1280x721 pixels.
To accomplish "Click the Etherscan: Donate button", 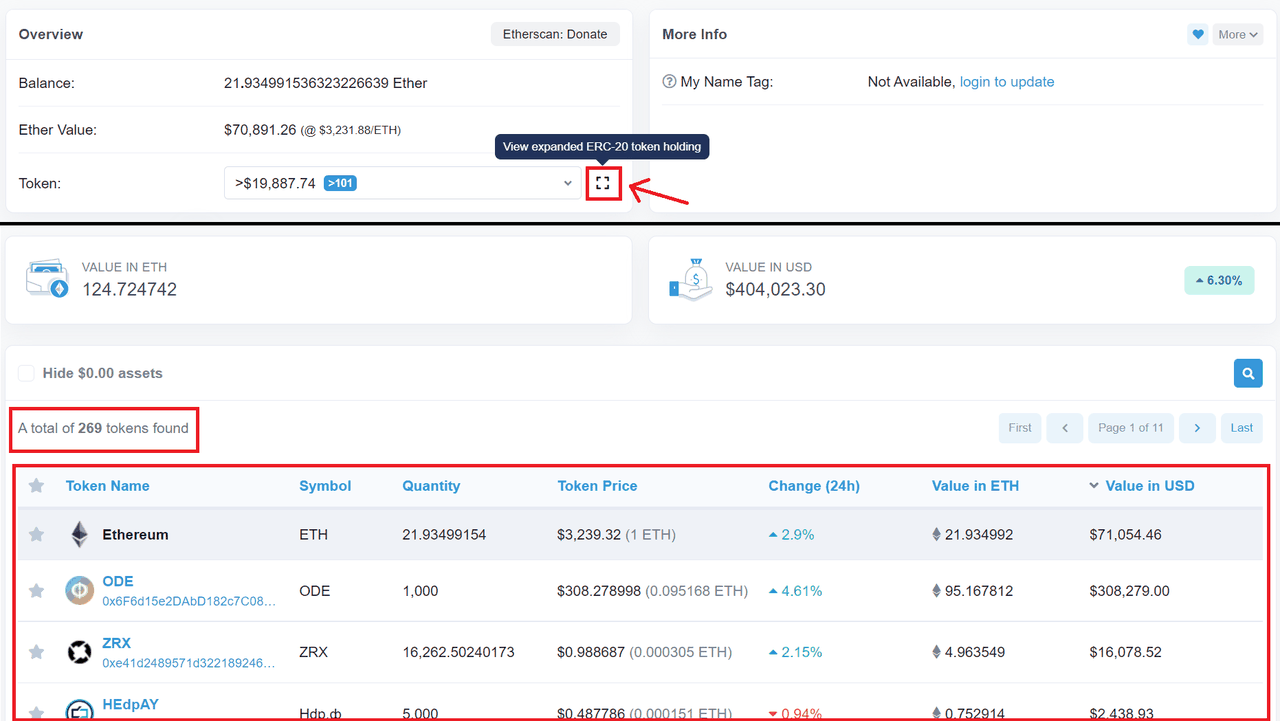I will click(555, 33).
